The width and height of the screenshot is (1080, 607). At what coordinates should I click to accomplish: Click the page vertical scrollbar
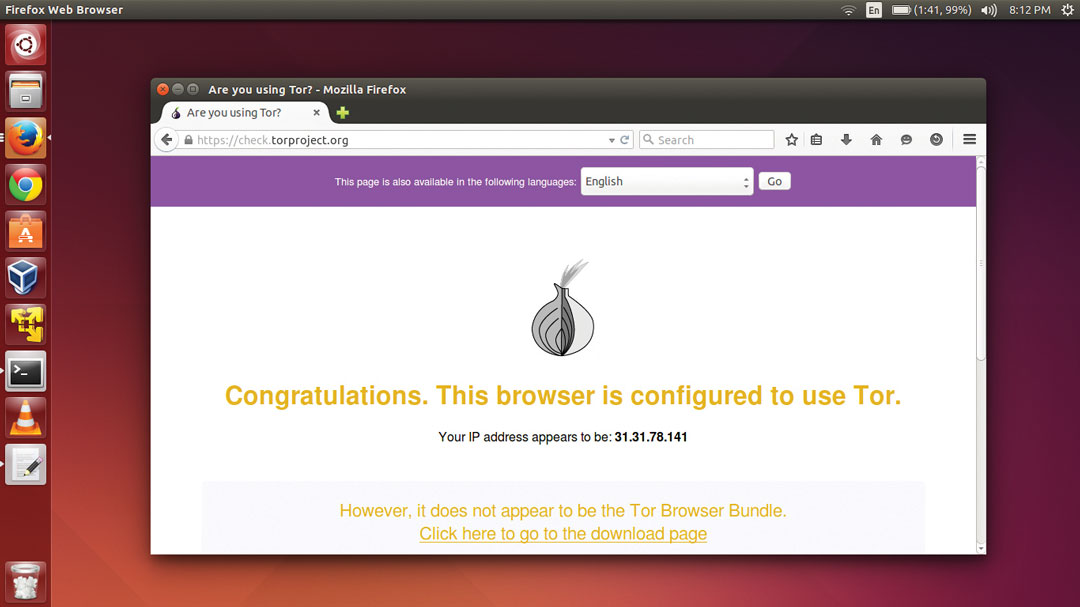tap(981, 262)
